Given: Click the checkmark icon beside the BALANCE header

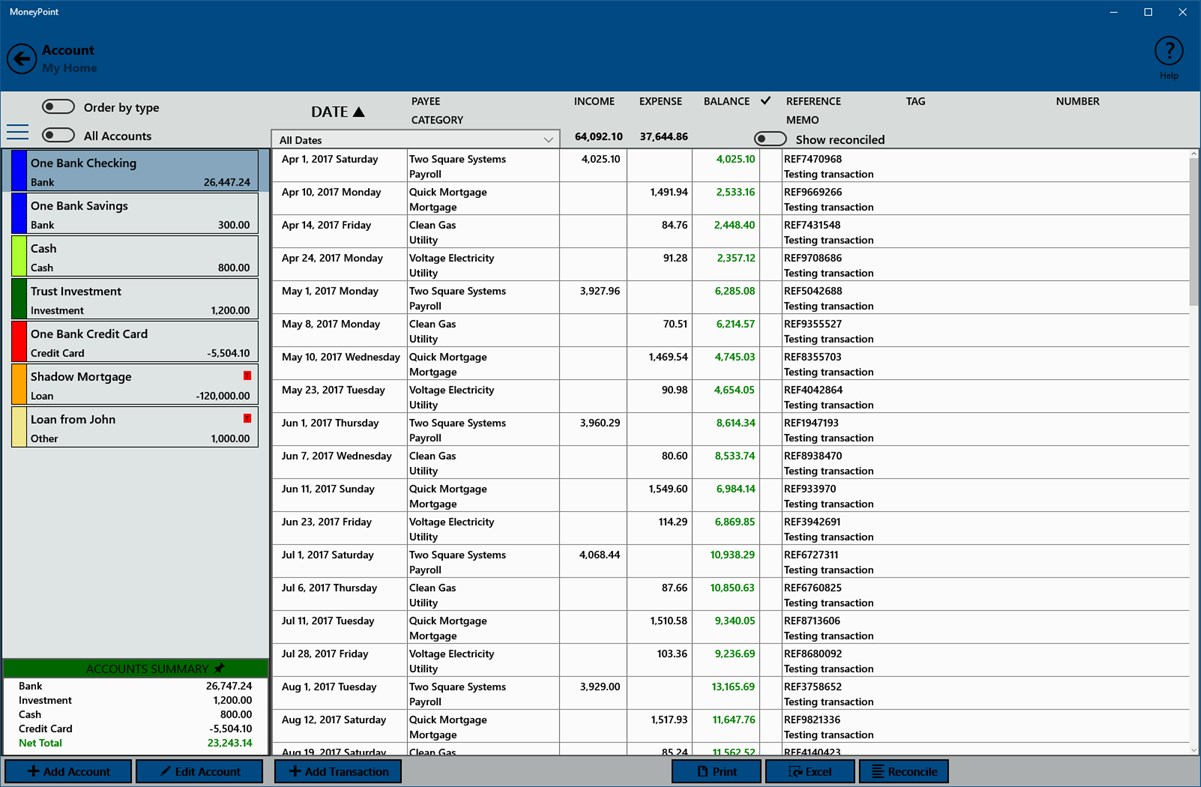Looking at the screenshot, I should 765,101.
